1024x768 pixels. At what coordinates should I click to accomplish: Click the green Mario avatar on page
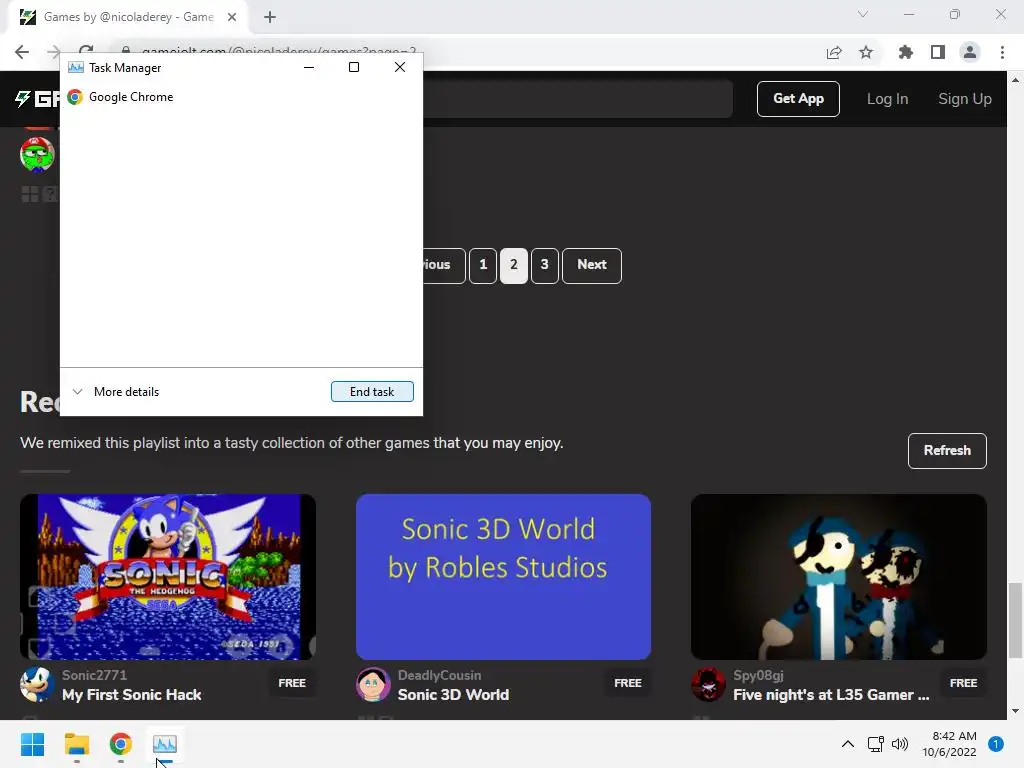37,155
